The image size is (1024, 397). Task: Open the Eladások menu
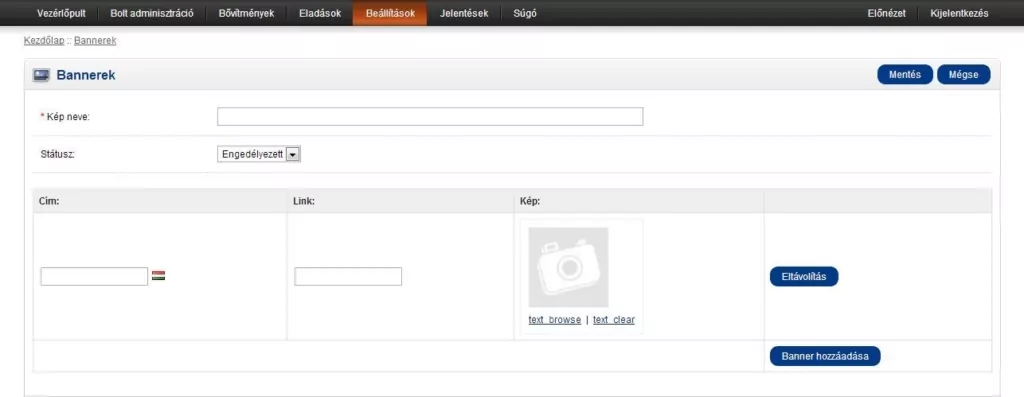tap(320, 13)
